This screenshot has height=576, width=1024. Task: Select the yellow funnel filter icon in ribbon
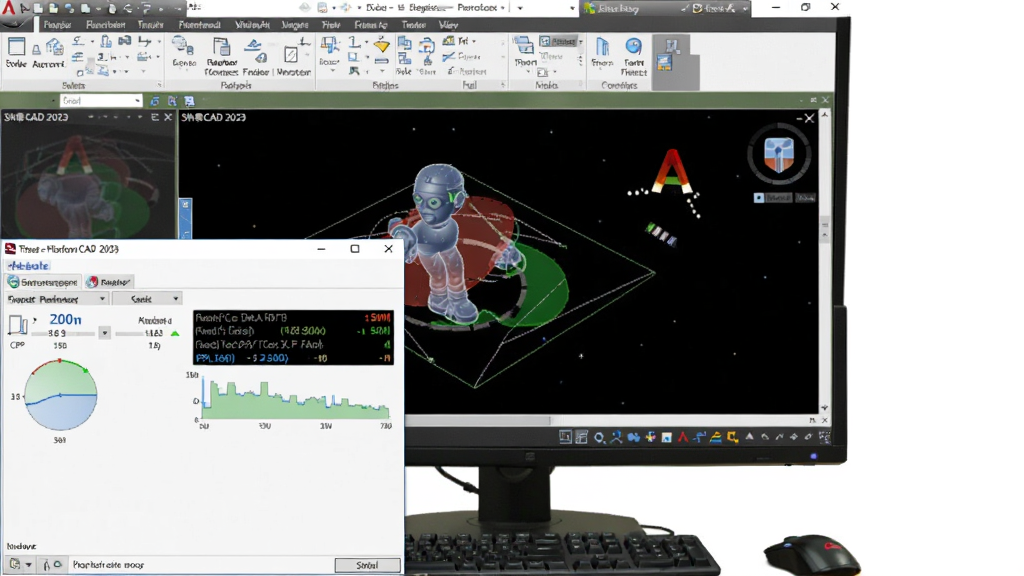tap(382, 46)
